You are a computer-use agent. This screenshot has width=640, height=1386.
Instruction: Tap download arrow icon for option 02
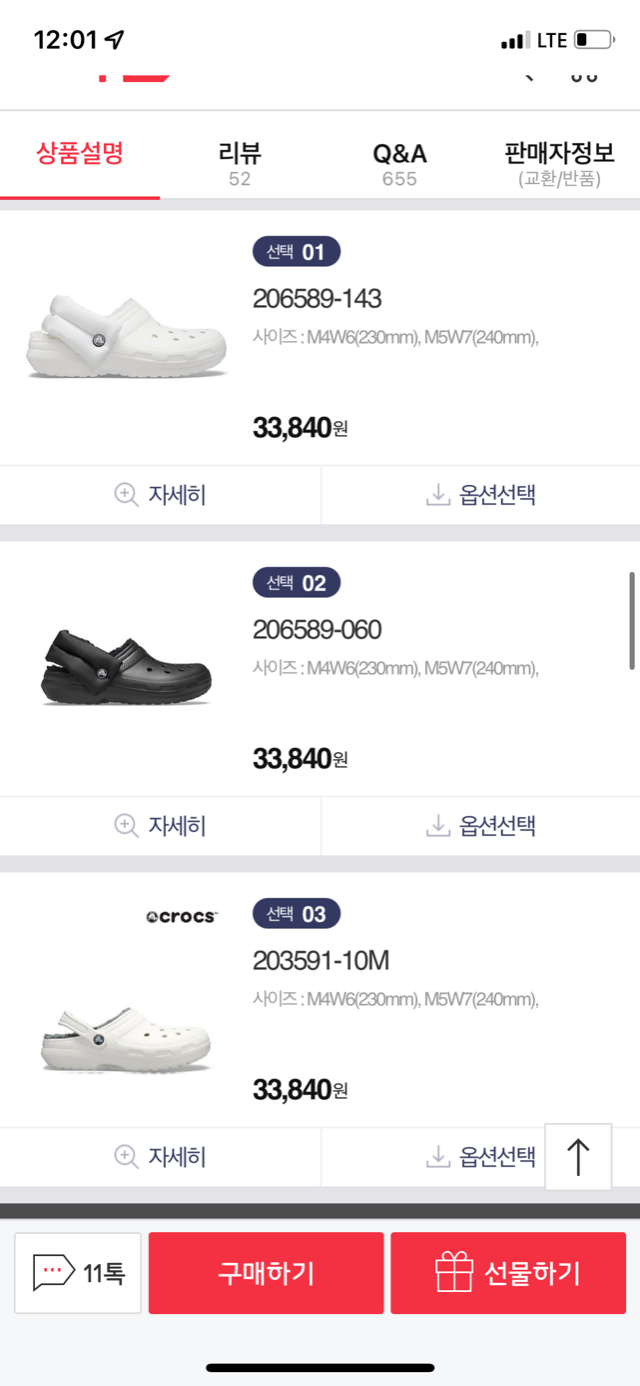tap(438, 826)
